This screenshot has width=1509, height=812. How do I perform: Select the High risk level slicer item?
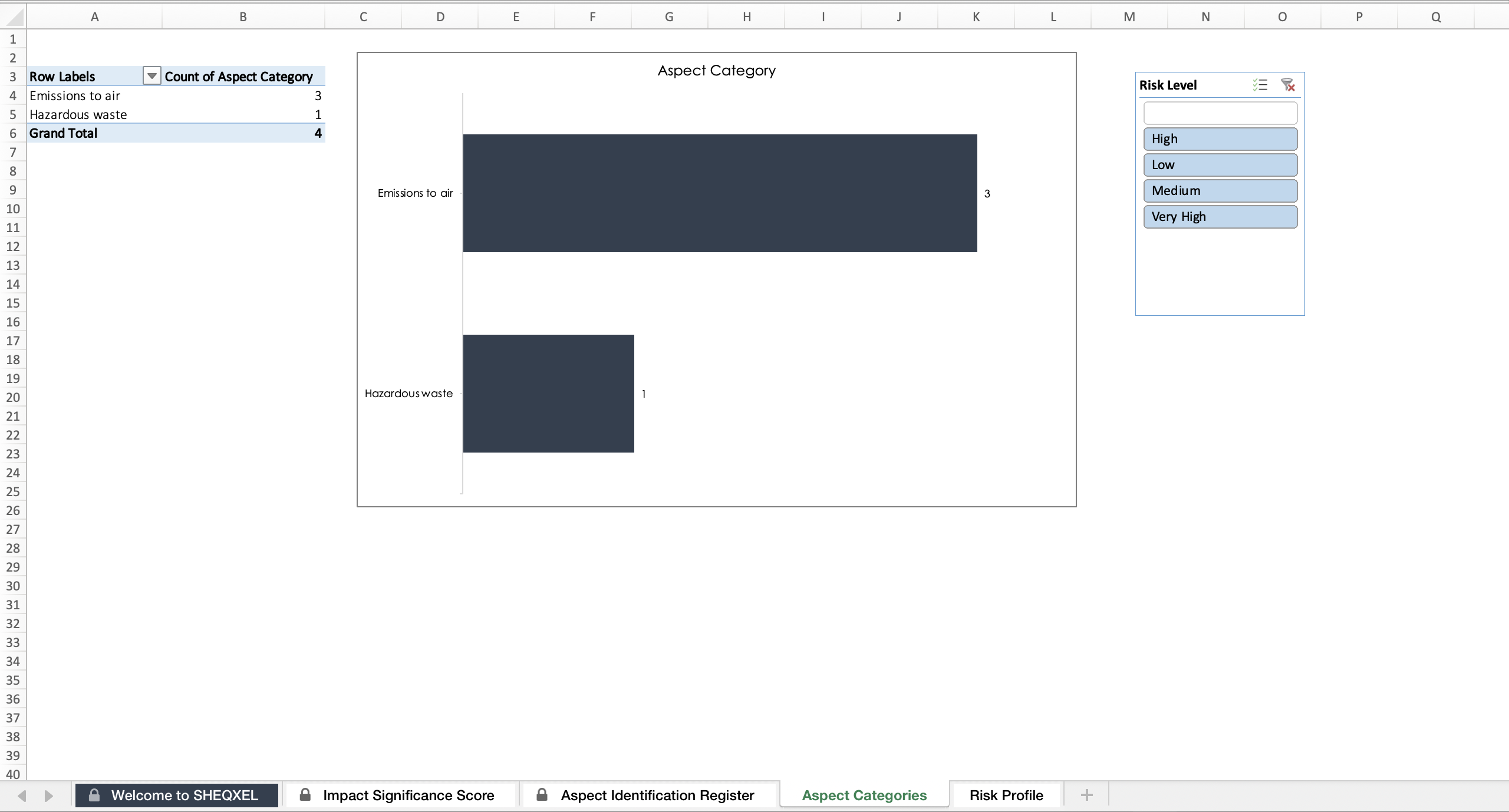(x=1220, y=139)
